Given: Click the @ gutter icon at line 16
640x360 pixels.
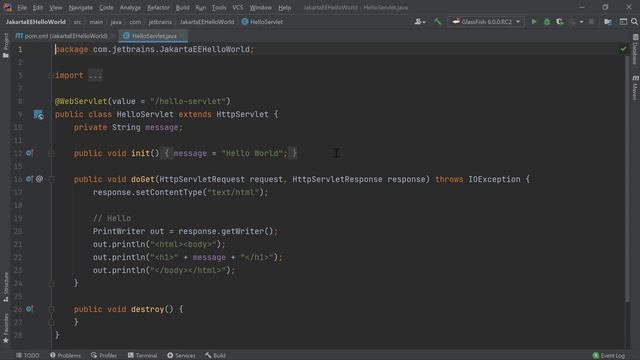Looking at the screenshot, I should coord(40,179).
